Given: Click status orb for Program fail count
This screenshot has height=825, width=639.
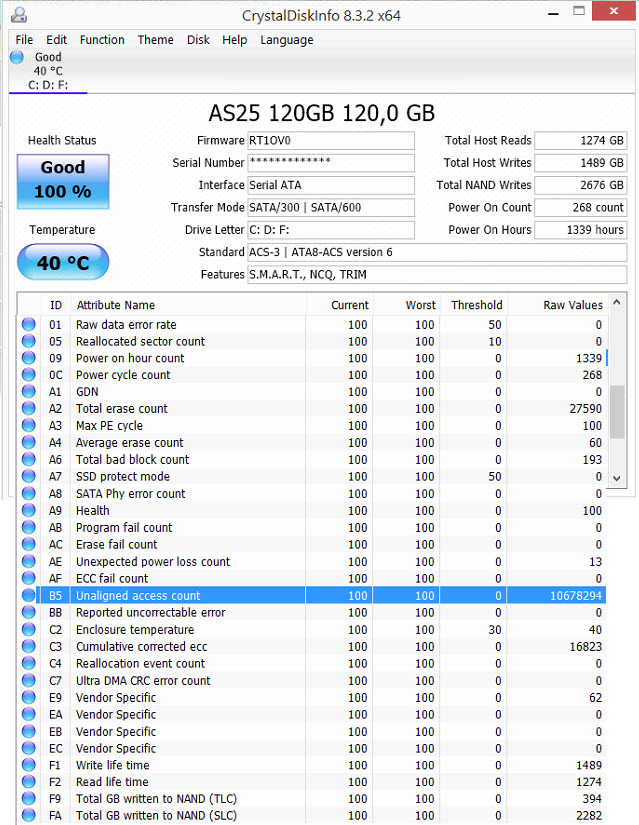Looking at the screenshot, I should point(28,527).
